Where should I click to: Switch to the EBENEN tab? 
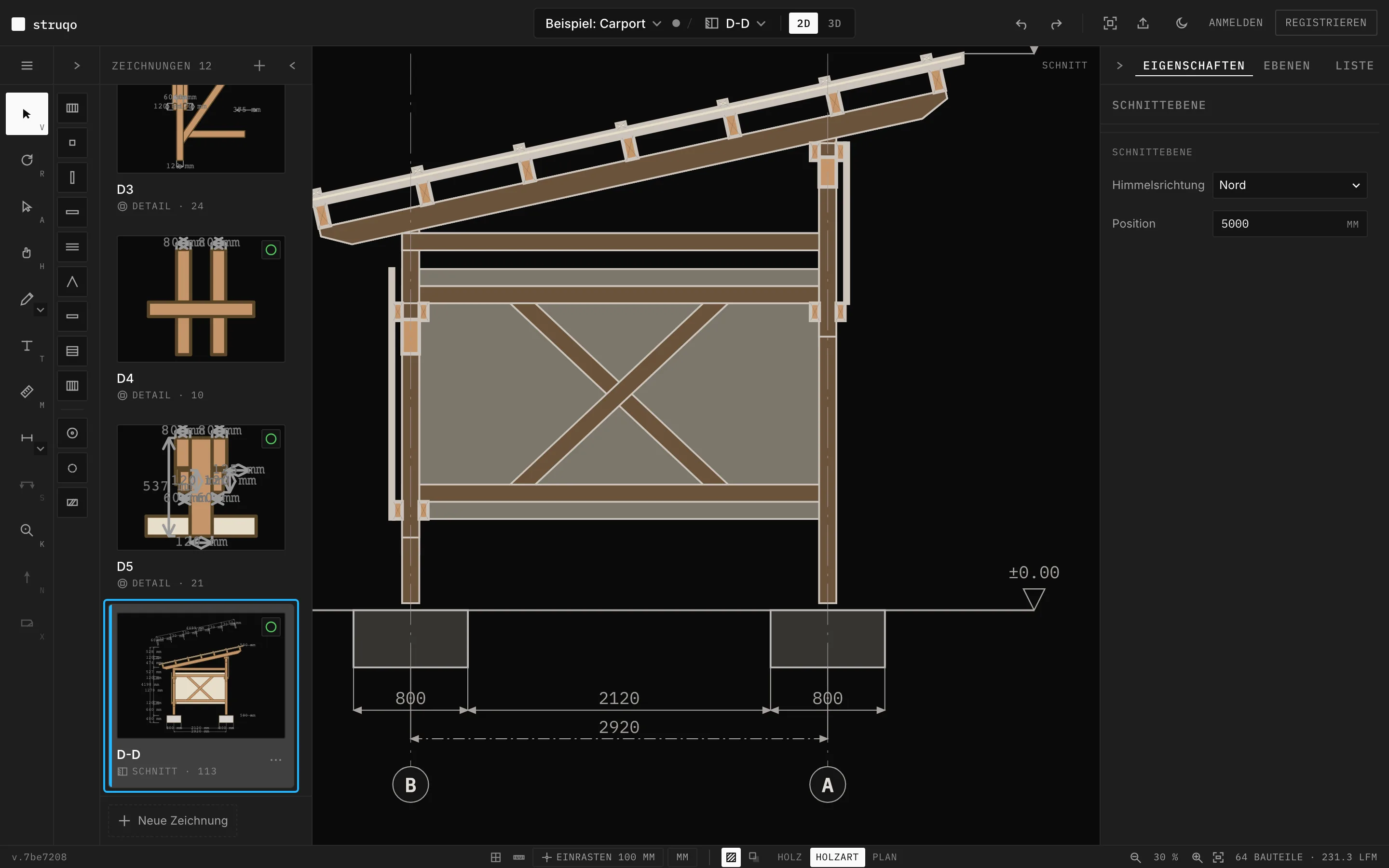click(x=1287, y=66)
